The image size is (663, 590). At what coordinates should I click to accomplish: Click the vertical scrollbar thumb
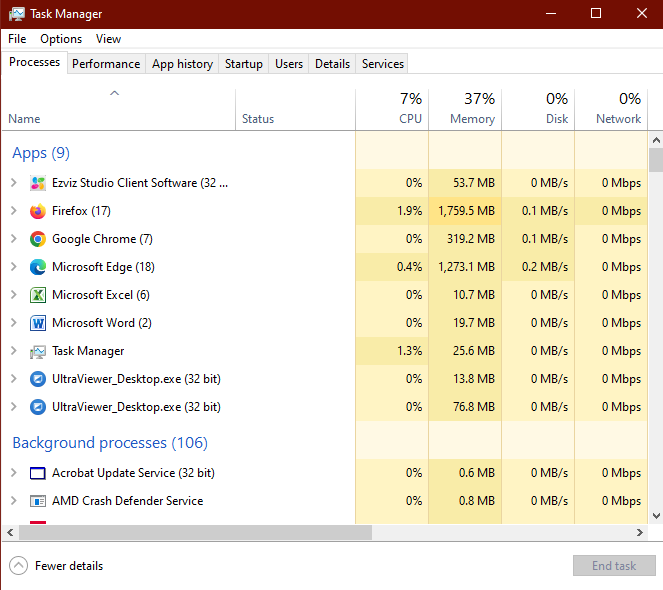656,160
